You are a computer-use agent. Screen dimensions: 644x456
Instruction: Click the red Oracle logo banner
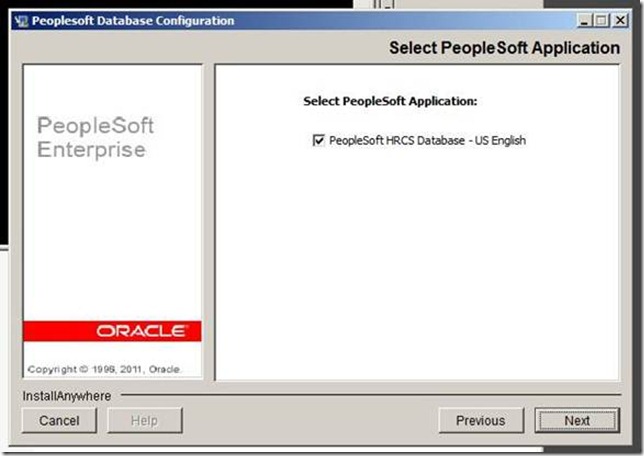click(112, 331)
